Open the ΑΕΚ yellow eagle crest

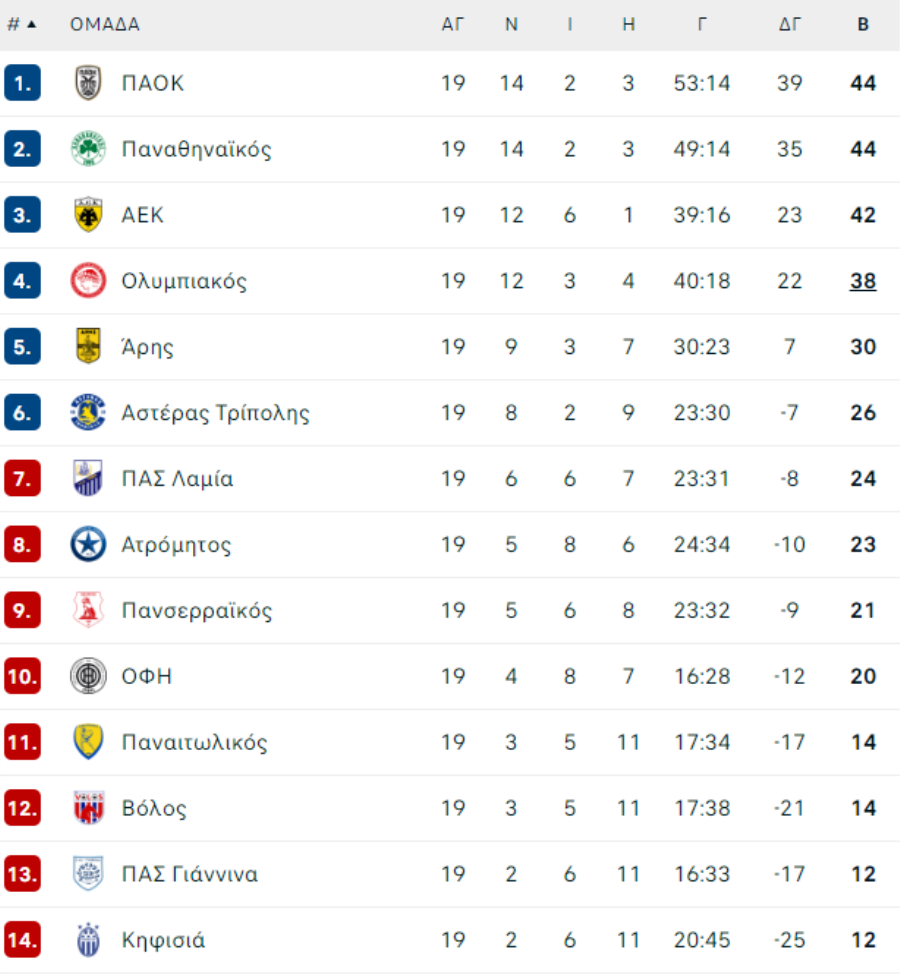(88, 214)
